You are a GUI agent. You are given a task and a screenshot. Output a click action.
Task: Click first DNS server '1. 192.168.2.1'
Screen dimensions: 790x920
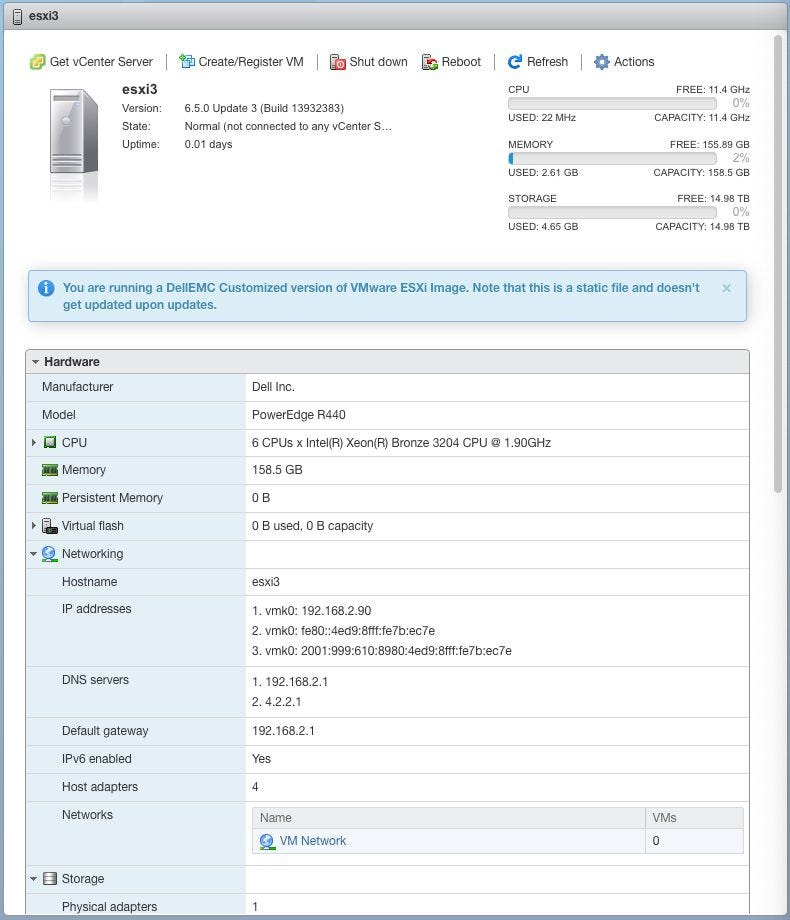pos(290,682)
